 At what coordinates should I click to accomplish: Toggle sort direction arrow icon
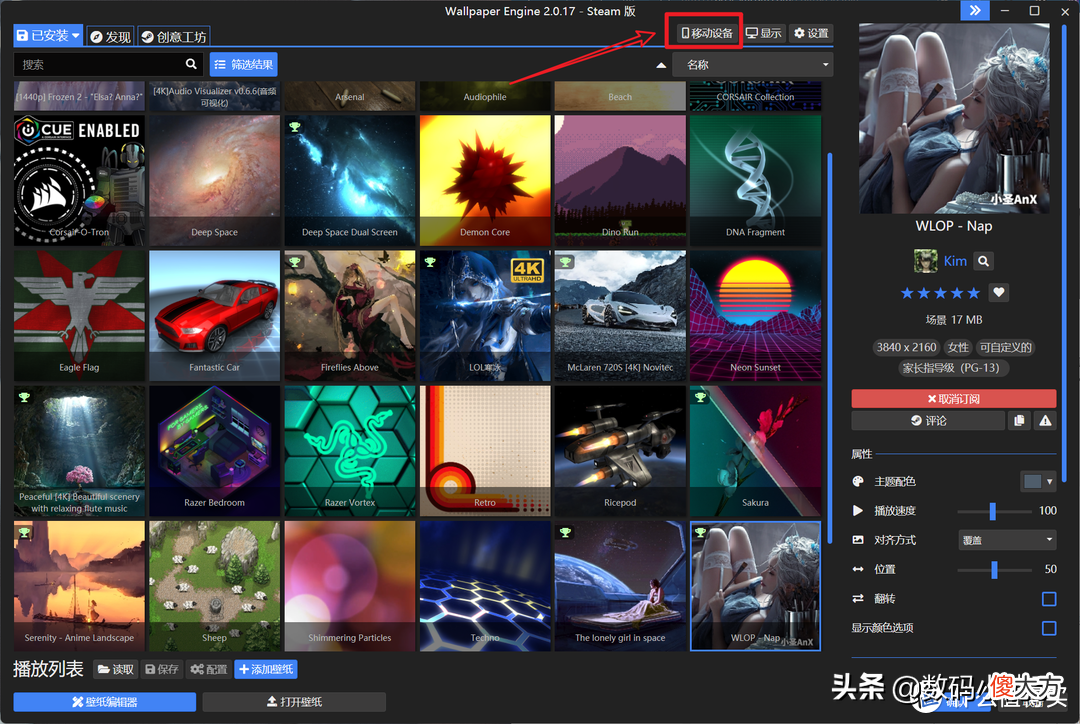click(x=661, y=65)
